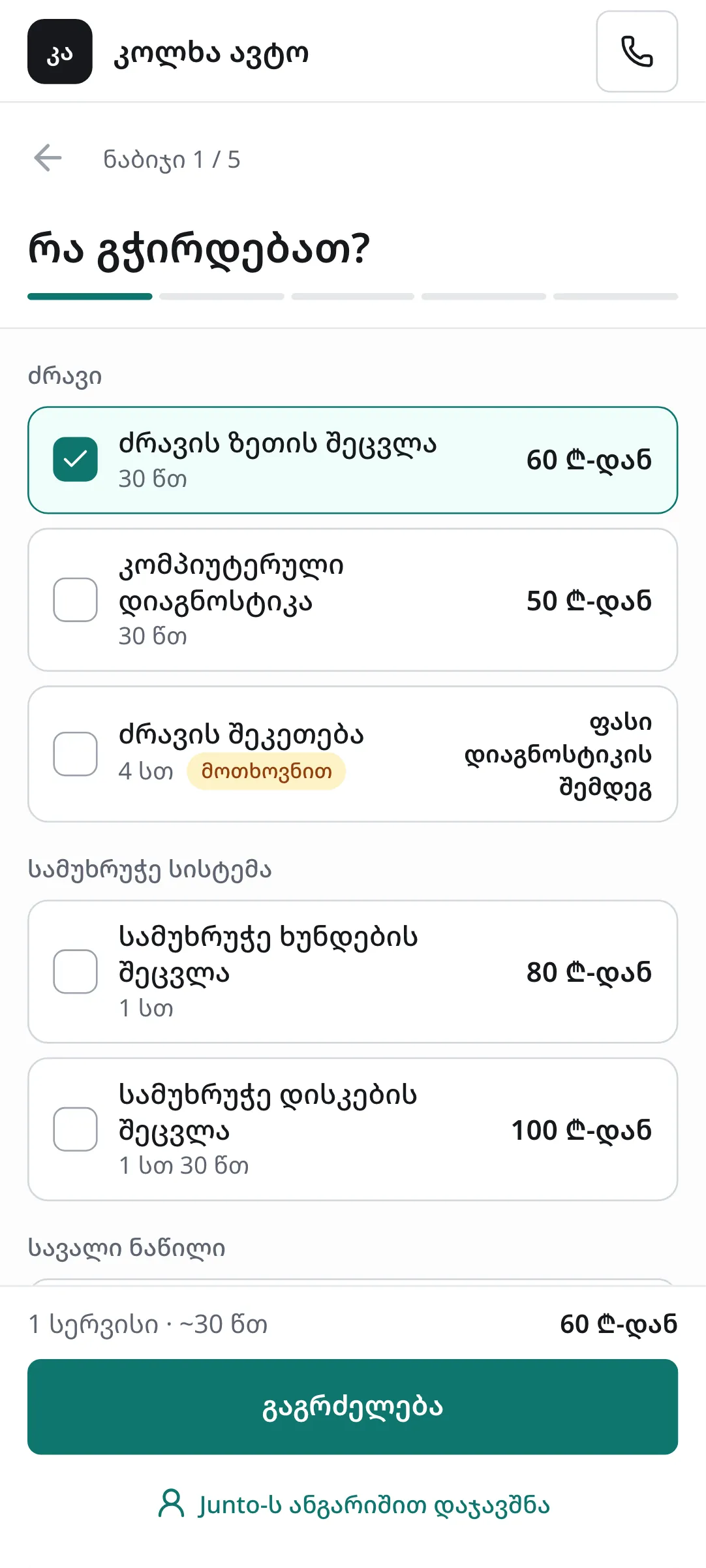Click the second progress bar segment
This screenshot has height=1568, width=706.
[x=222, y=296]
